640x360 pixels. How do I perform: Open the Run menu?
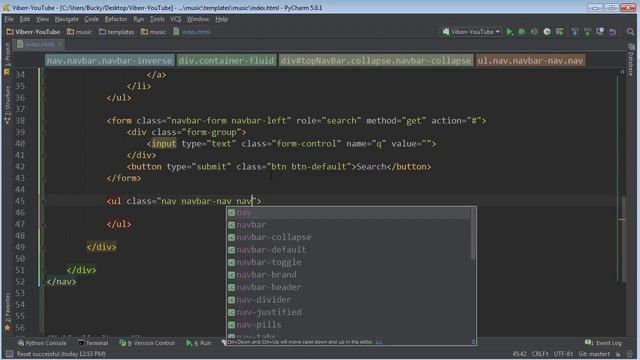pyautogui.click(x=138, y=19)
